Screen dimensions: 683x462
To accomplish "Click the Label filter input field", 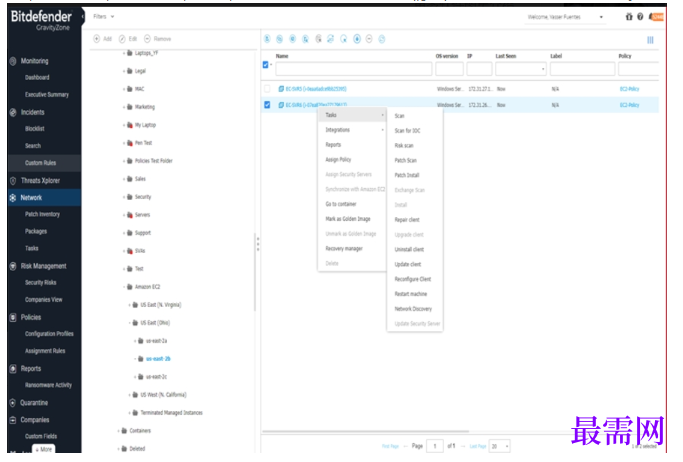I will pyautogui.click(x=582, y=69).
